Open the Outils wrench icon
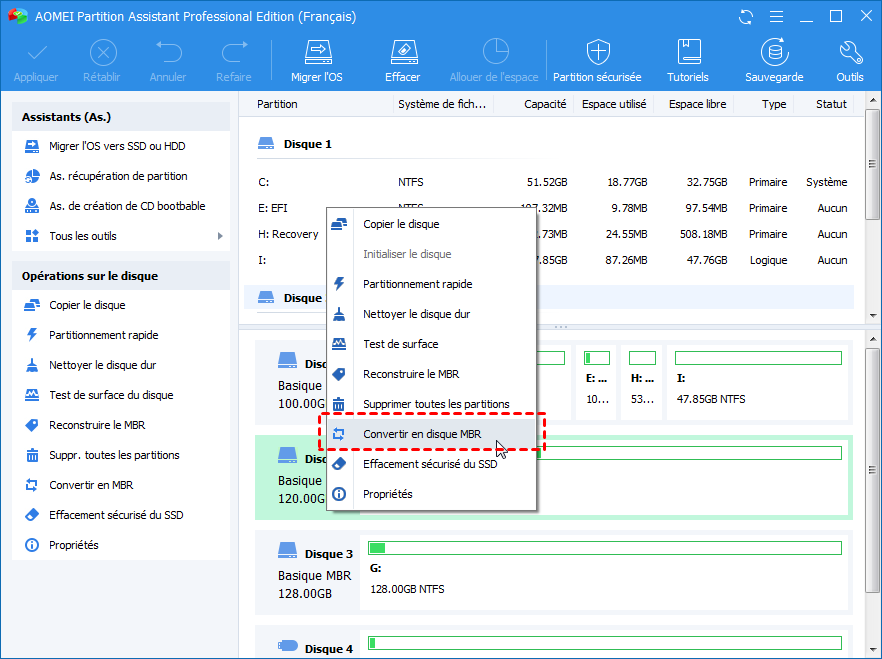Image resolution: width=882 pixels, height=659 pixels. tap(849, 58)
